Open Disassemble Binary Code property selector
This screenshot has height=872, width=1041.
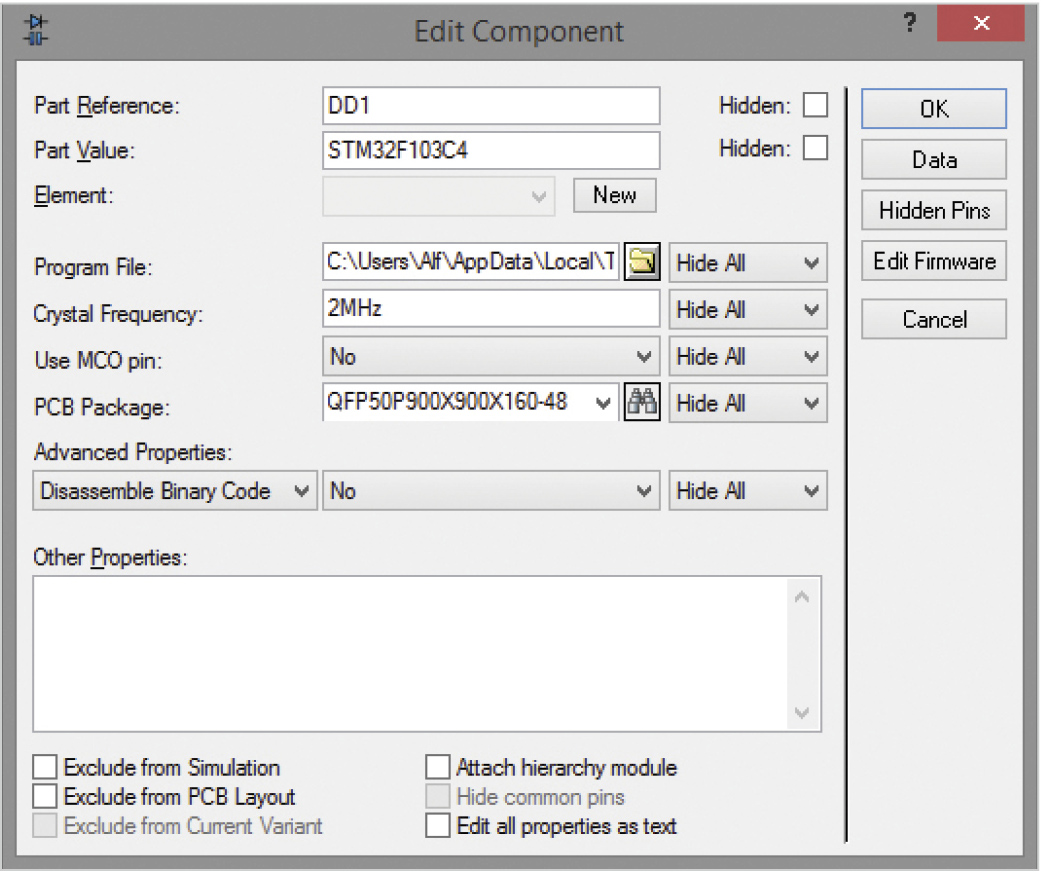pos(175,491)
